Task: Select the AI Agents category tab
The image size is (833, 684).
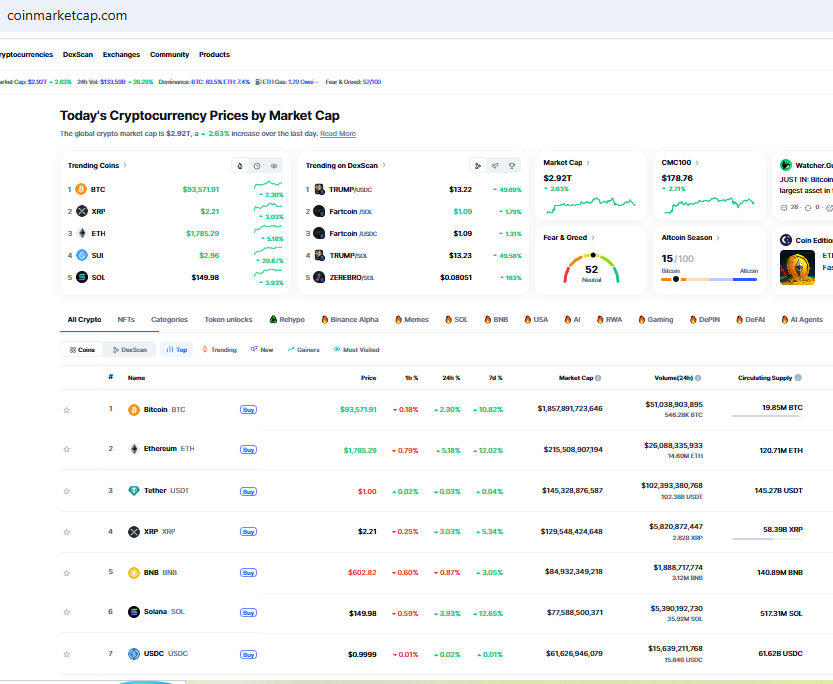Action: click(802, 320)
